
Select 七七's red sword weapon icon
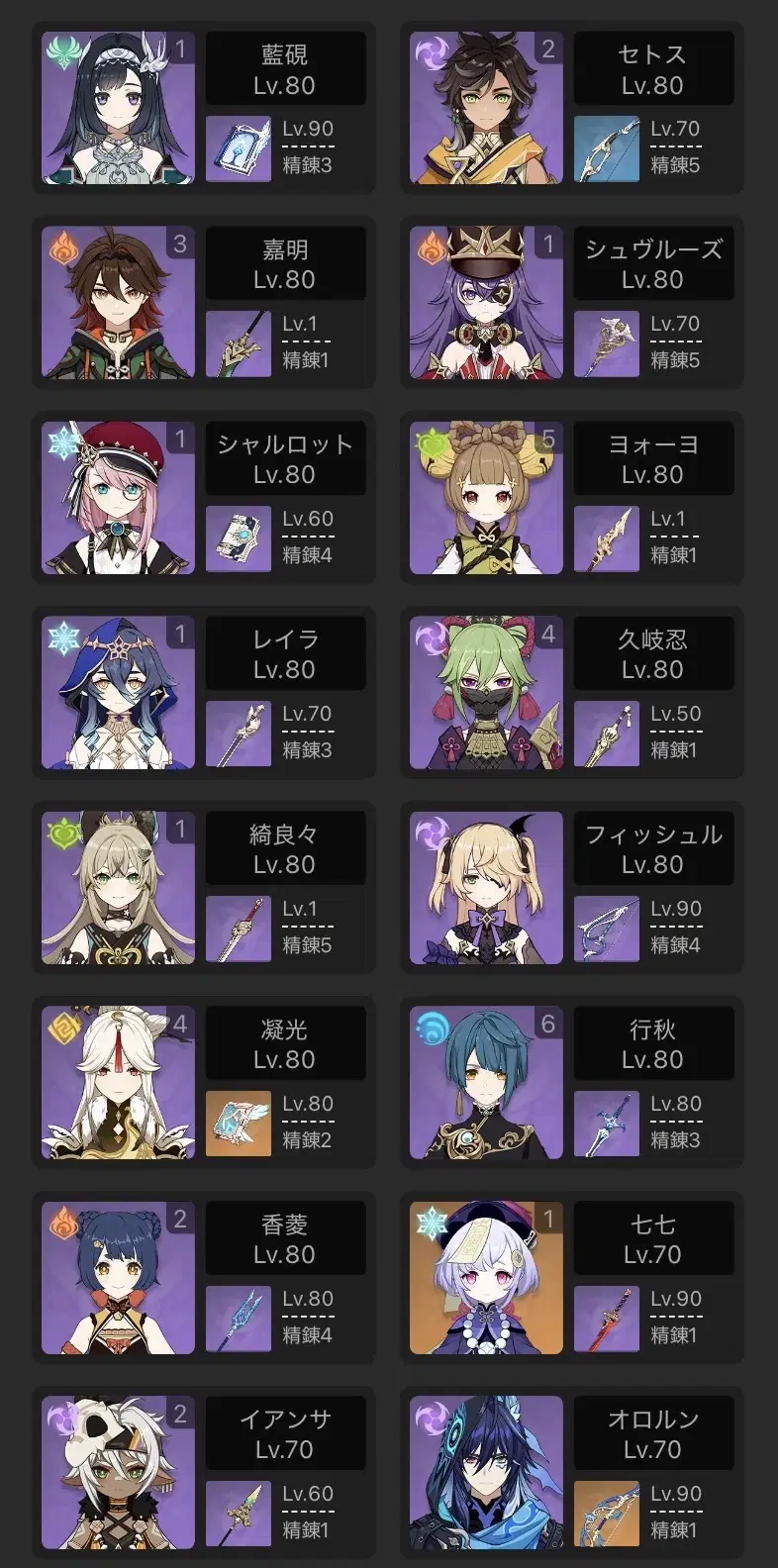tap(607, 1319)
